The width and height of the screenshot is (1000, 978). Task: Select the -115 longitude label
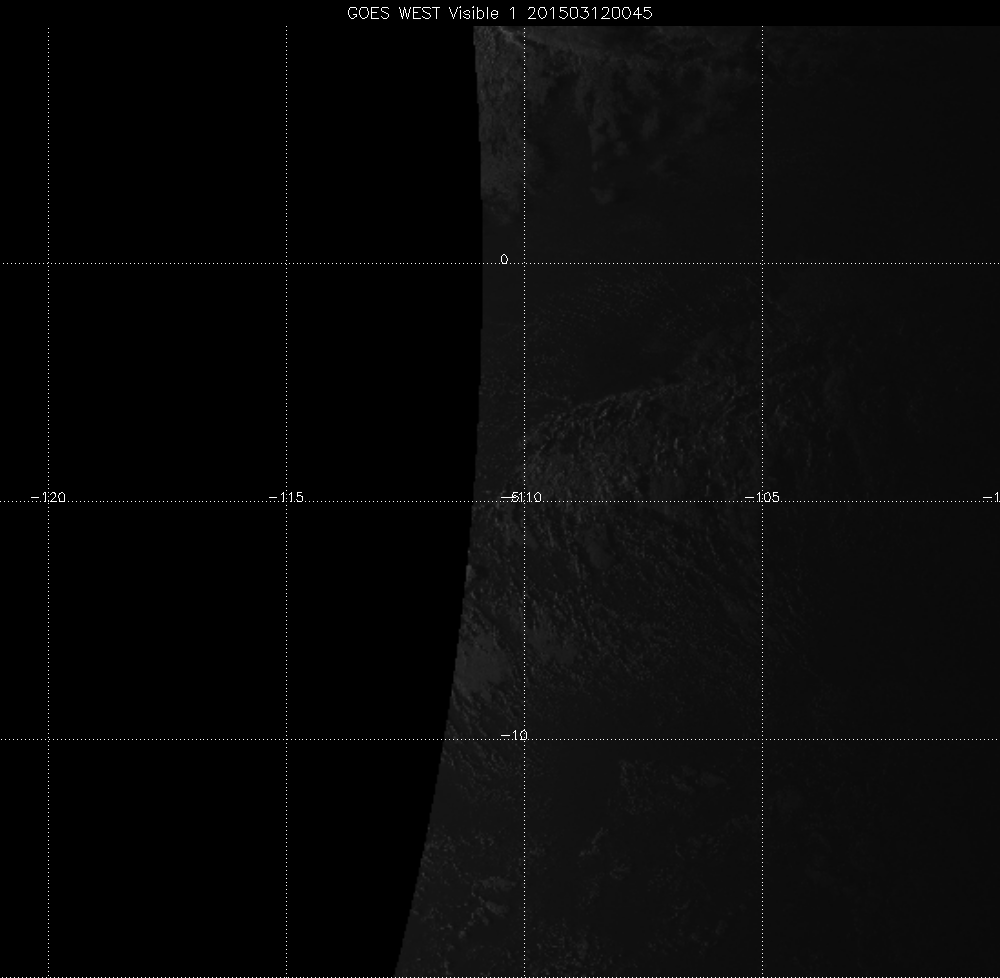pyautogui.click(x=286, y=497)
